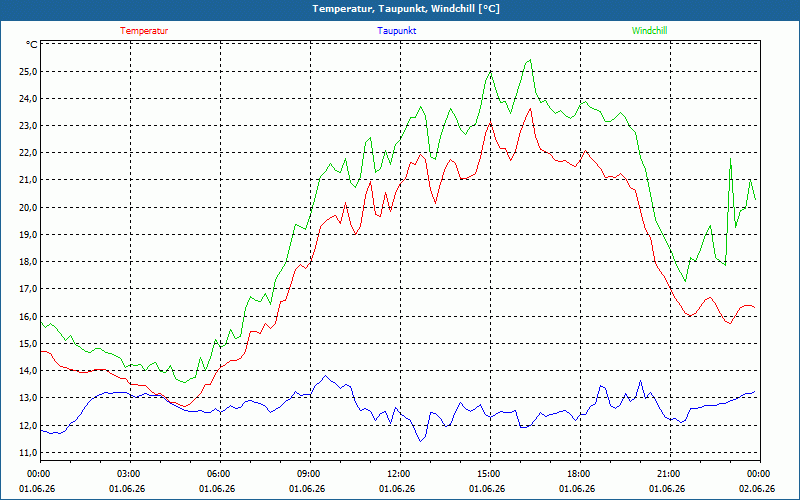800x500 pixels.
Task: Click the 17,0 y-axis value
Action: (28, 289)
